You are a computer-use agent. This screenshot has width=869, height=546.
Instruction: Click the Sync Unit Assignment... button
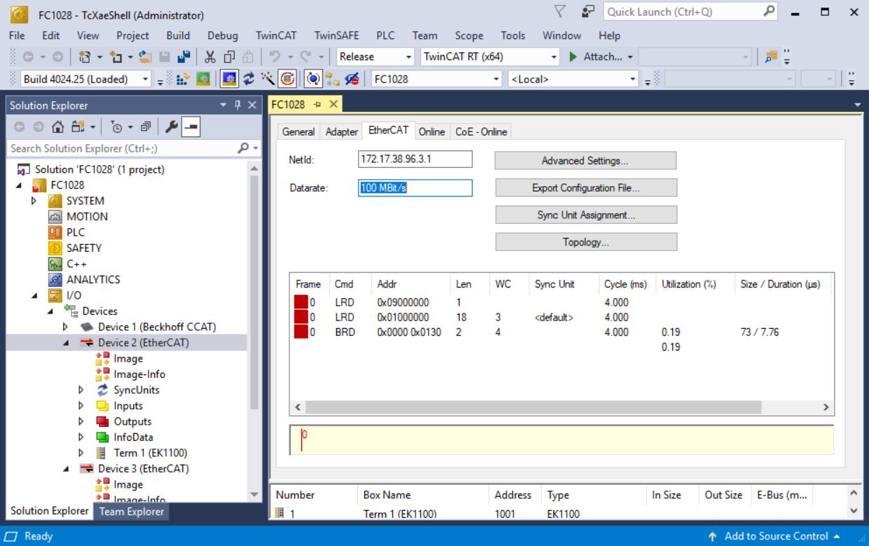point(586,215)
